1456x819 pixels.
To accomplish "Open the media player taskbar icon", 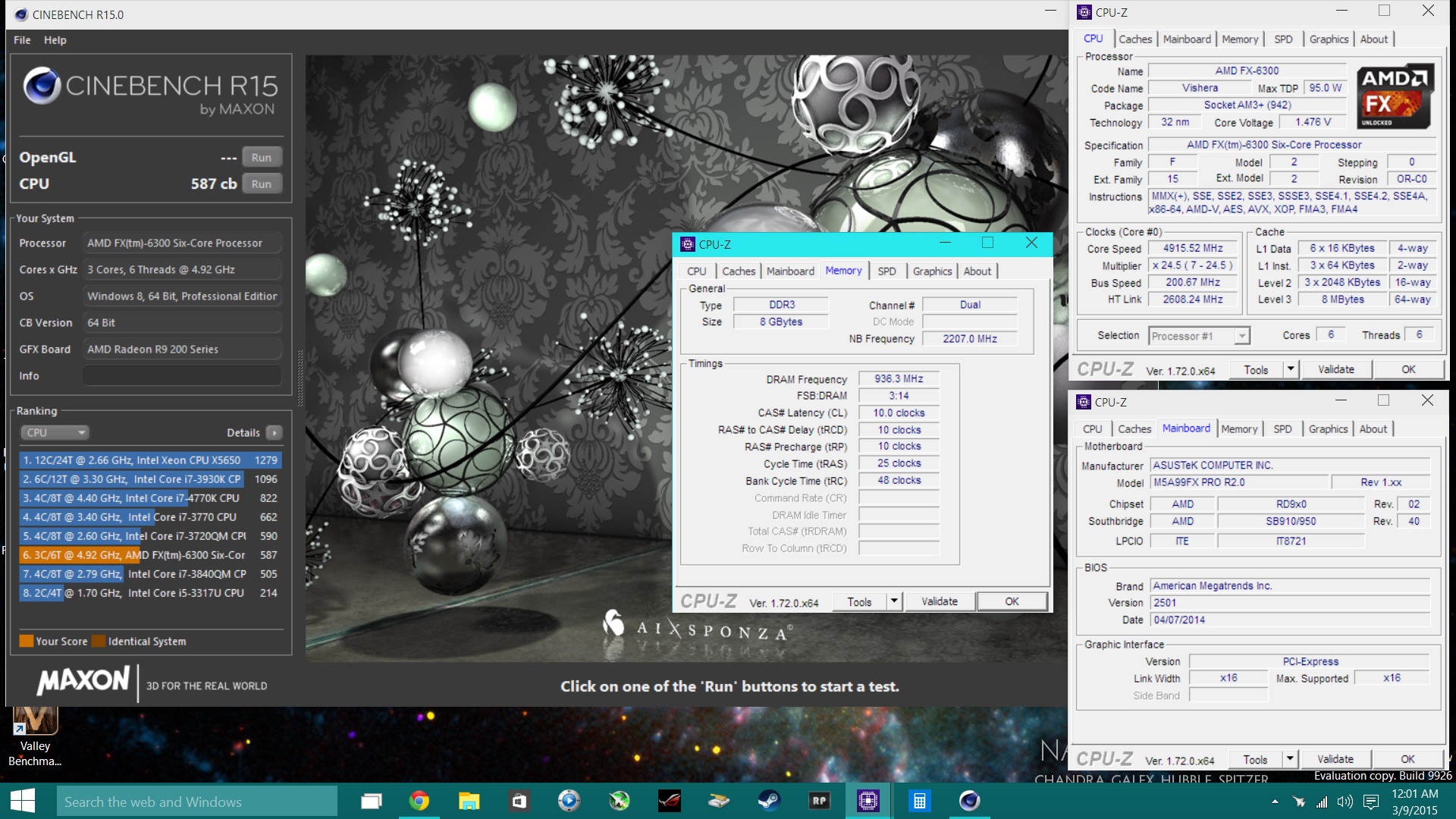I will 569,801.
